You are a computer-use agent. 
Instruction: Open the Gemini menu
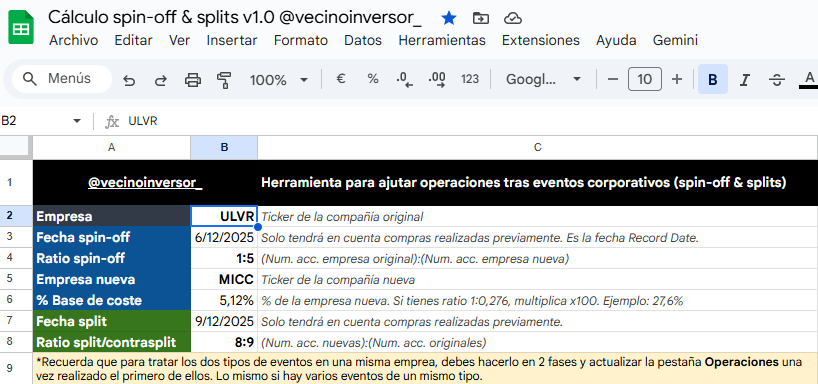tap(675, 40)
